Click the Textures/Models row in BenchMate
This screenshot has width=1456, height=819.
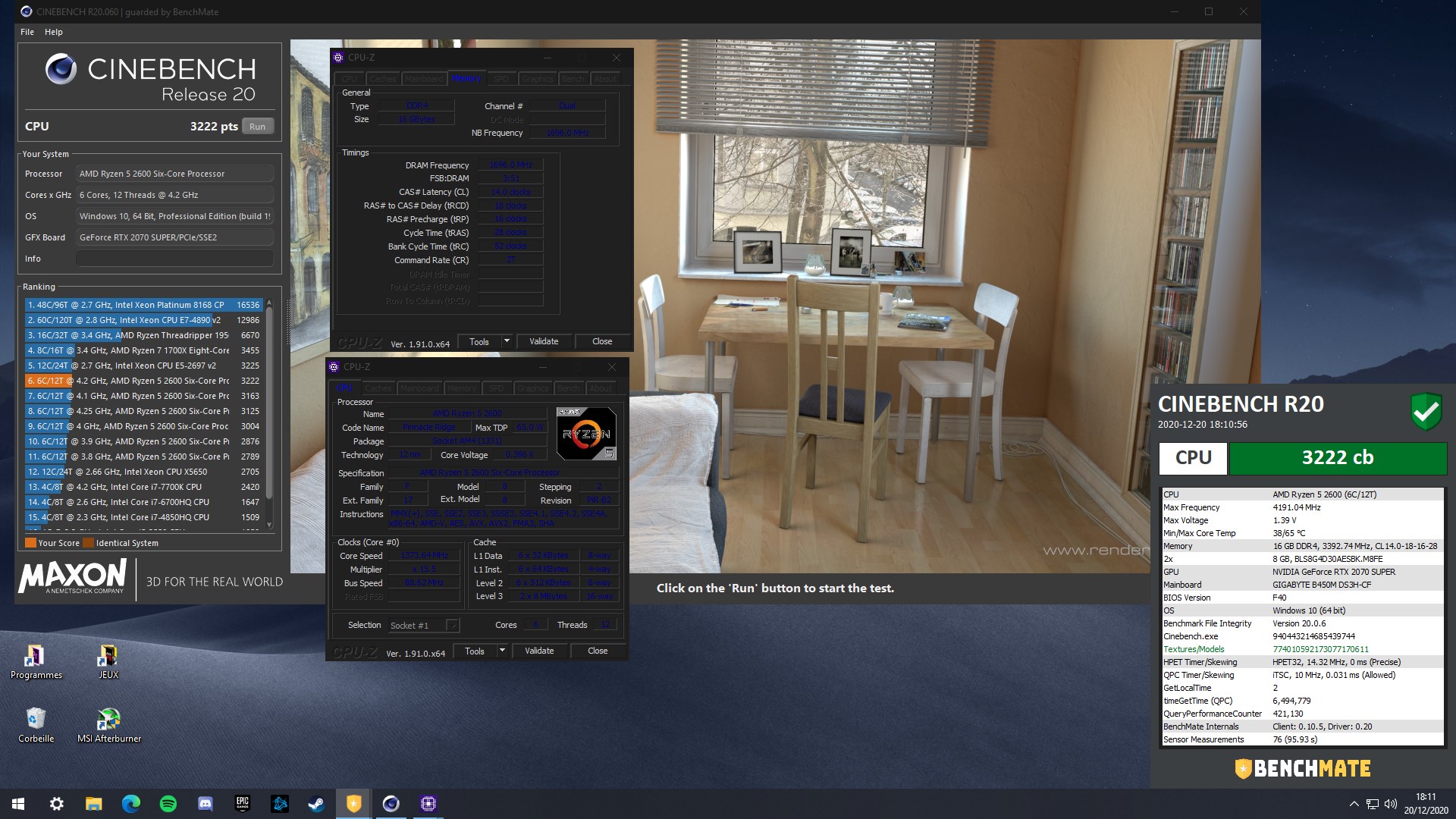click(1302, 649)
